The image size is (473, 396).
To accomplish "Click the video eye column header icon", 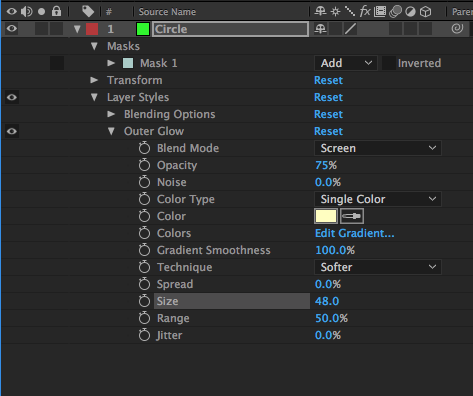I will (12, 12).
